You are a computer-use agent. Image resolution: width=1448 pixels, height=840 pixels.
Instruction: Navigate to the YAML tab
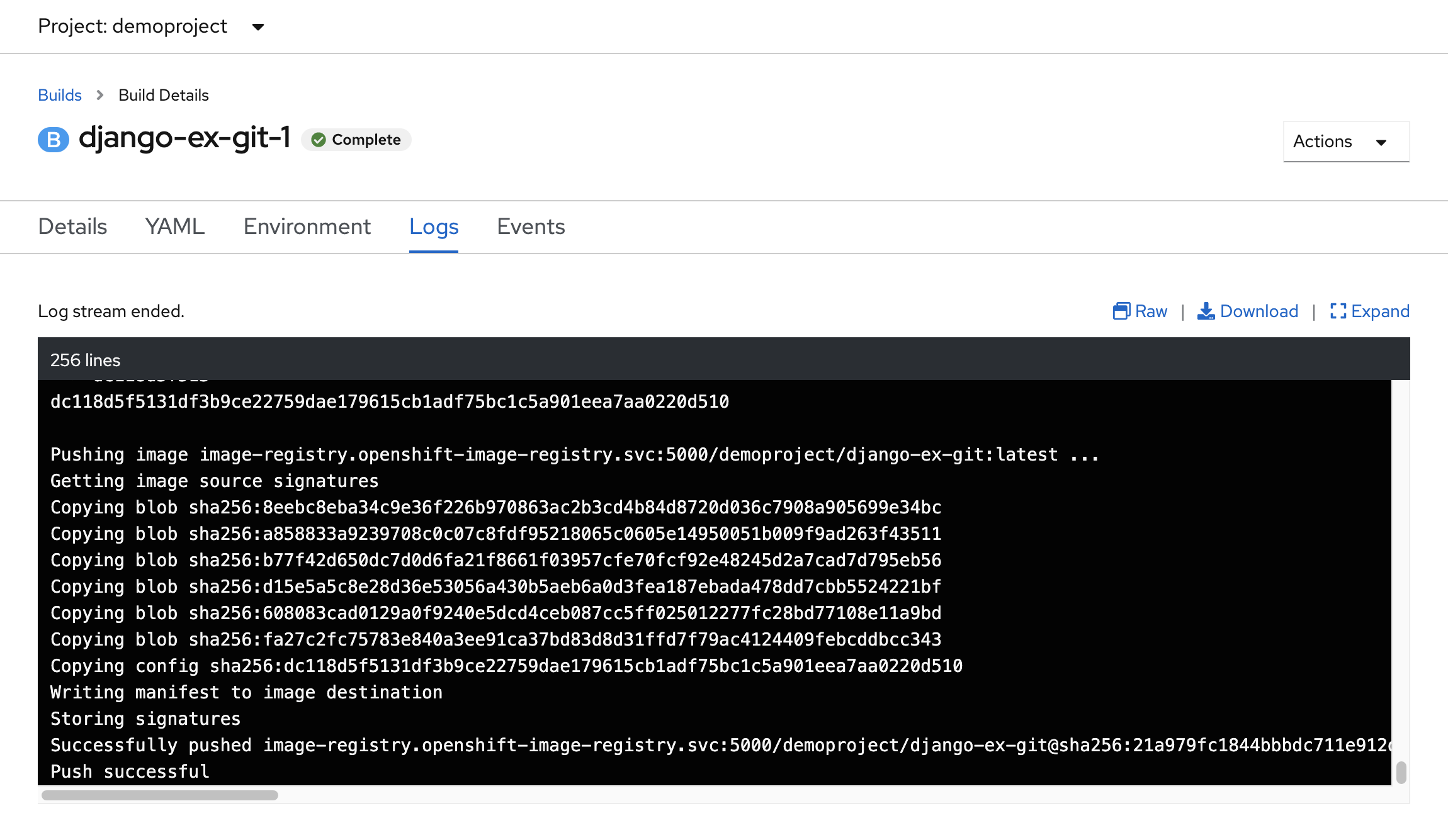tap(175, 226)
